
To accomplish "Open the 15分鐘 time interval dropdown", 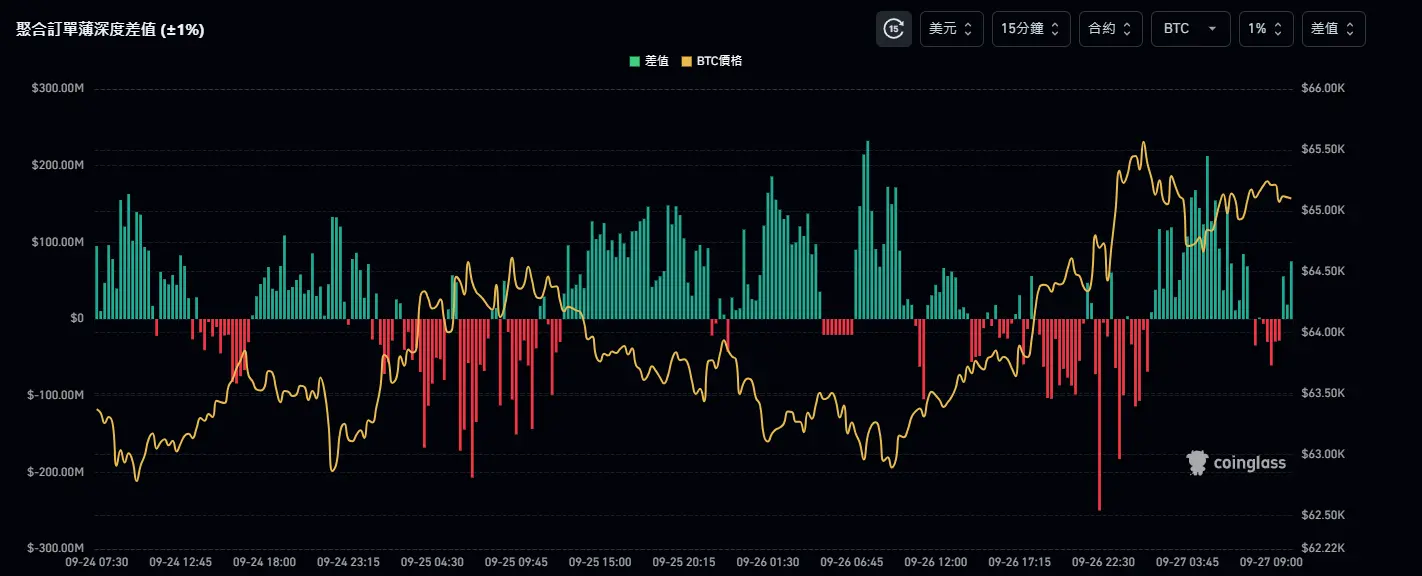I will (1030, 29).
